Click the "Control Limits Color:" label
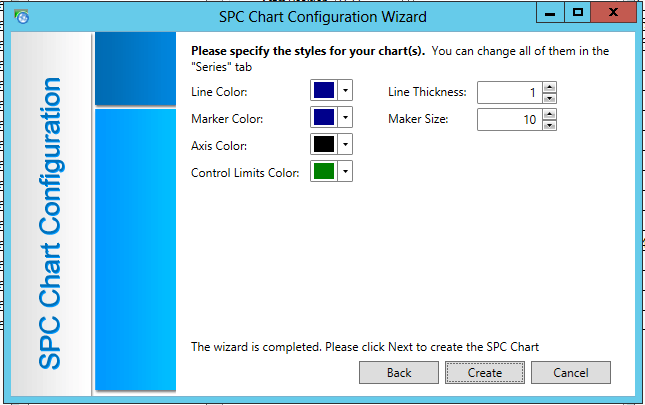This screenshot has width=645, height=405. click(245, 173)
